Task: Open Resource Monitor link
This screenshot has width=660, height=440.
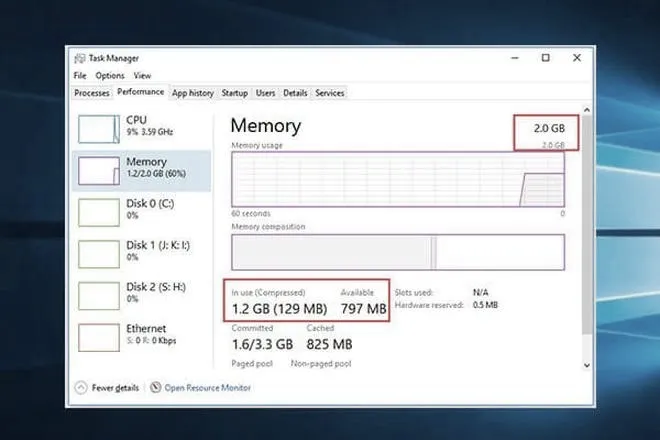Action: (x=208, y=388)
